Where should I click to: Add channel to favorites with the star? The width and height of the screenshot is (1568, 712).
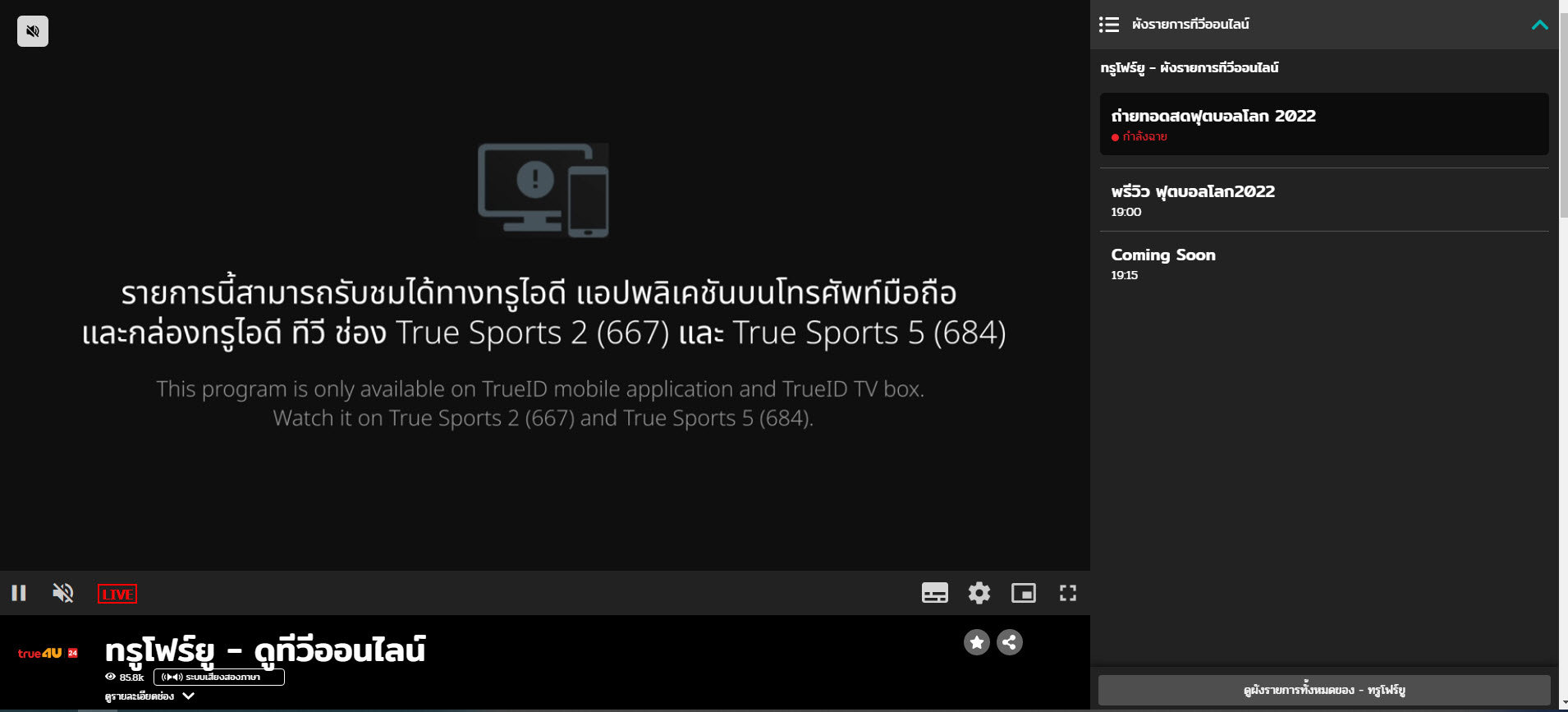[x=977, y=642]
